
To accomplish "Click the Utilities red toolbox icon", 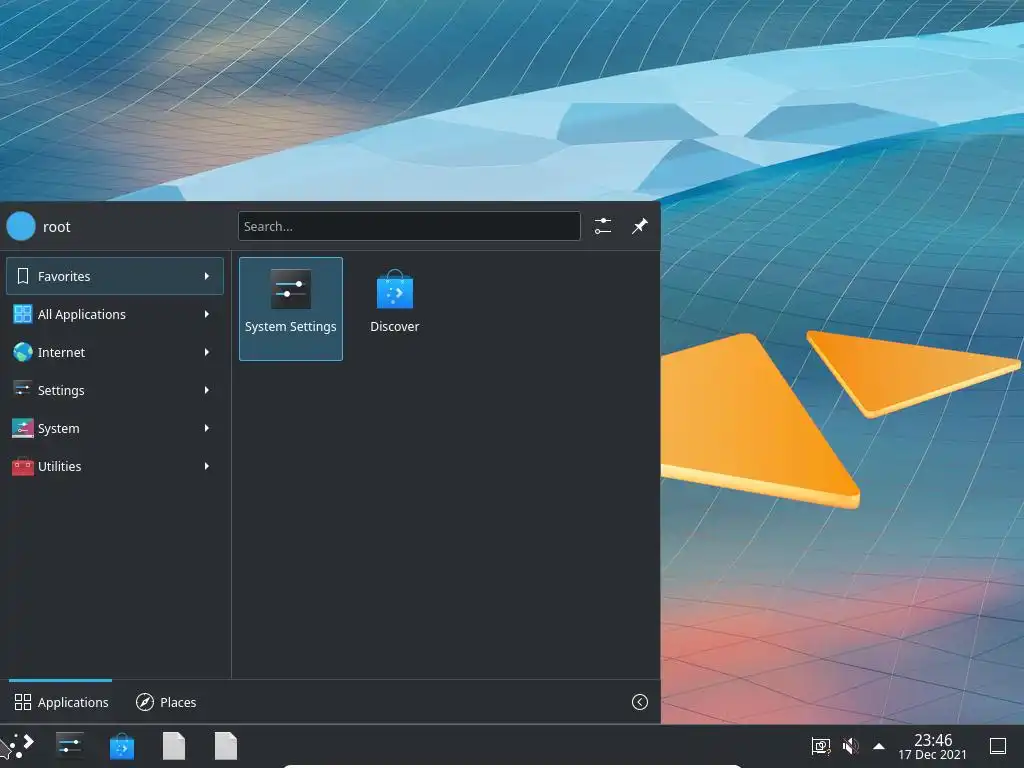I will [23, 466].
